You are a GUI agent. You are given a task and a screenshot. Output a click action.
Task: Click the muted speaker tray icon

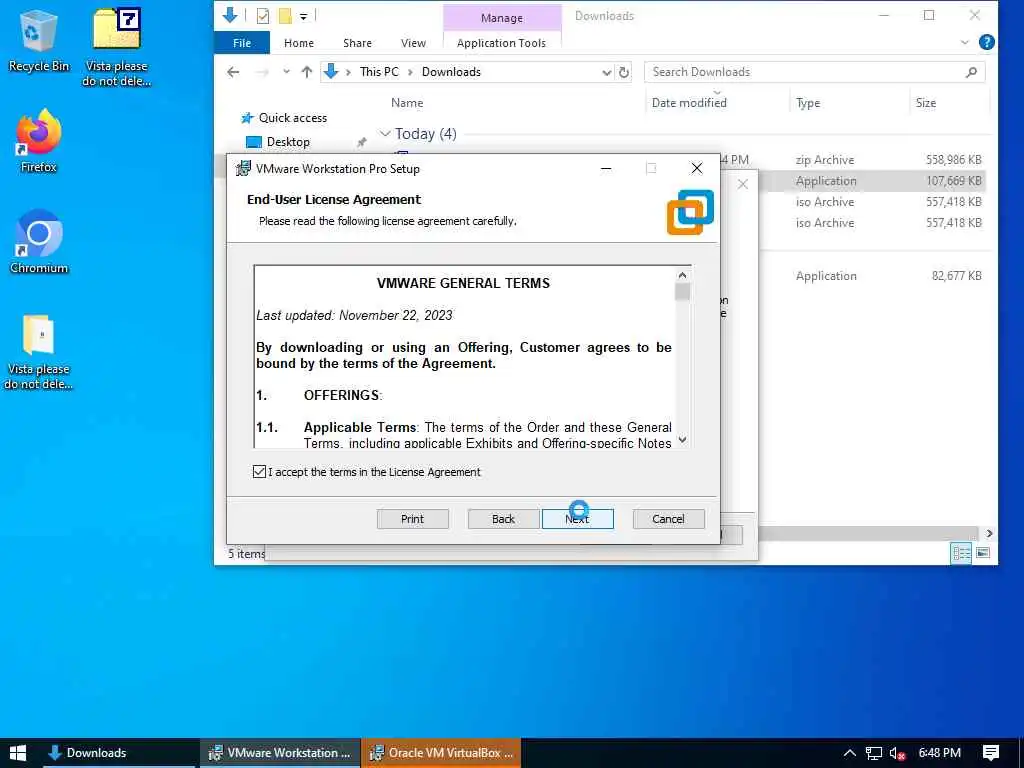897,754
